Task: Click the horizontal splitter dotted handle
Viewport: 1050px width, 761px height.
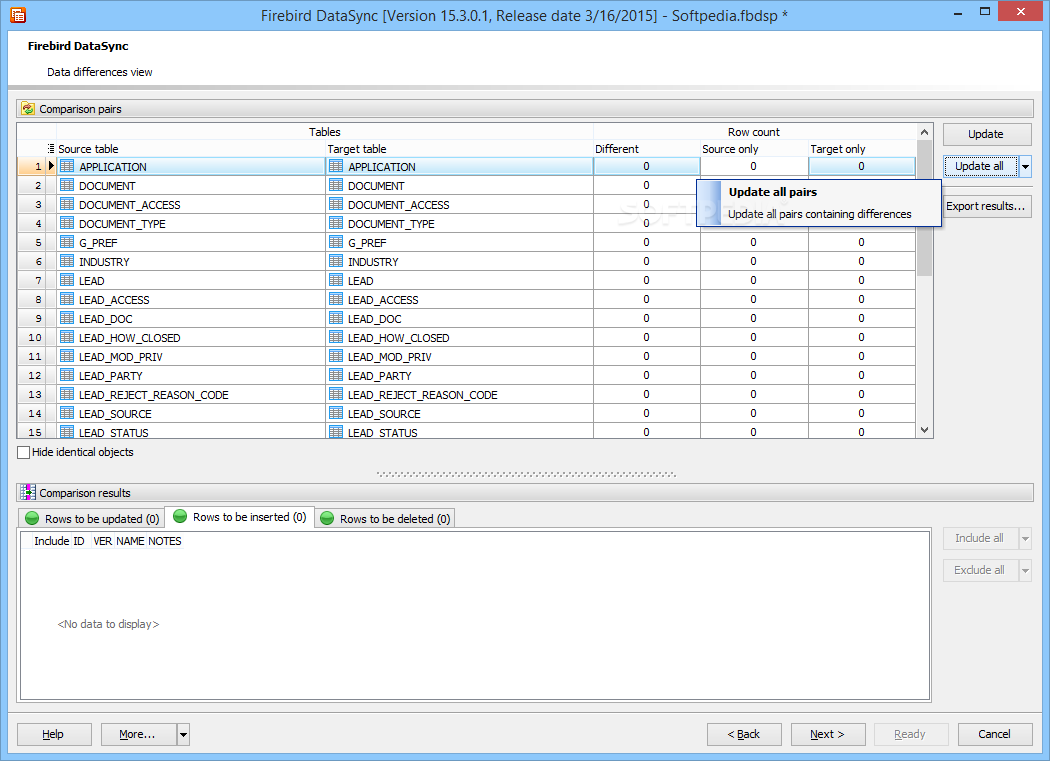Action: pos(526,474)
